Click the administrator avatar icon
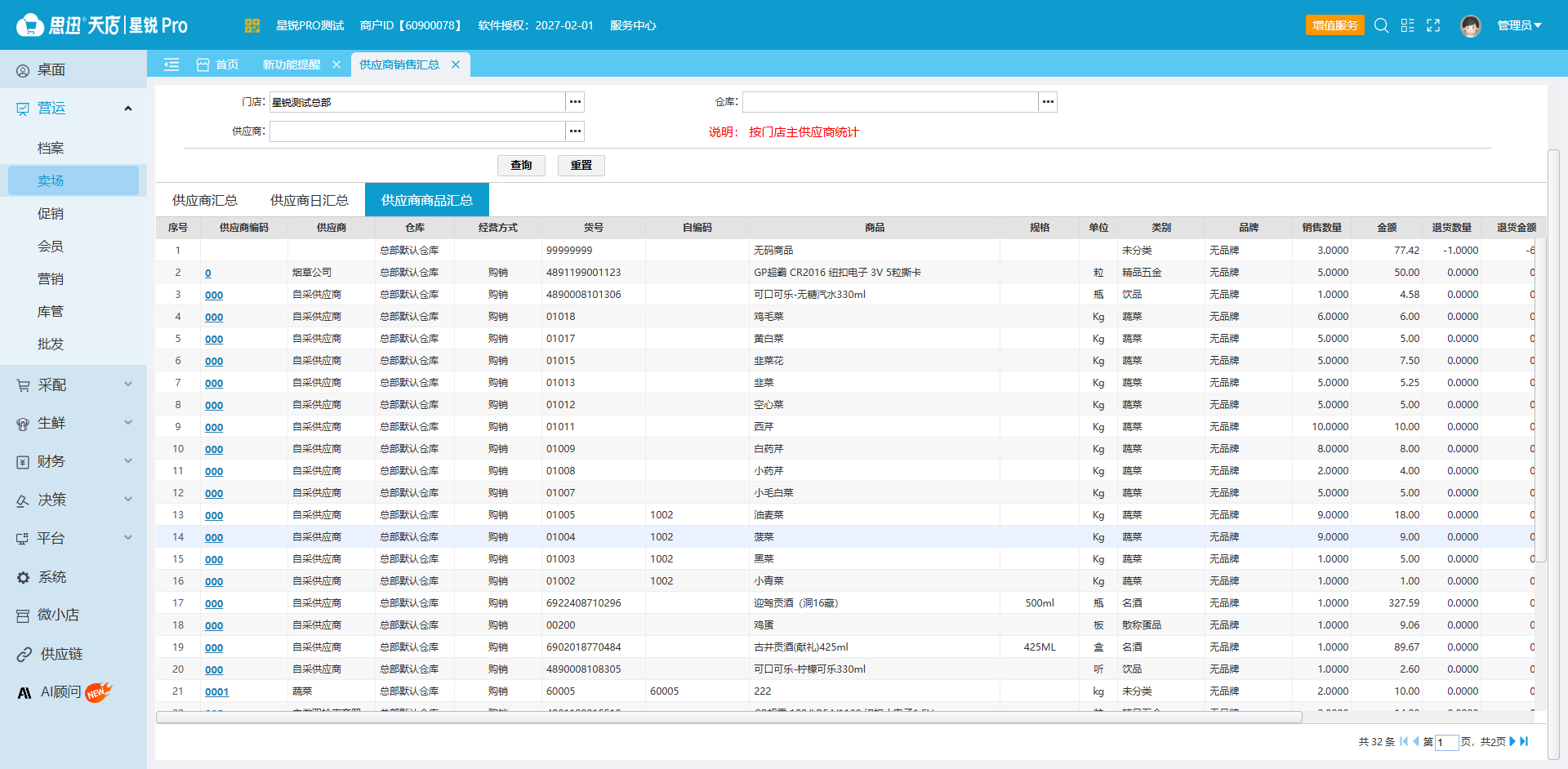Image resolution: width=1568 pixels, height=769 pixels. tap(1471, 25)
